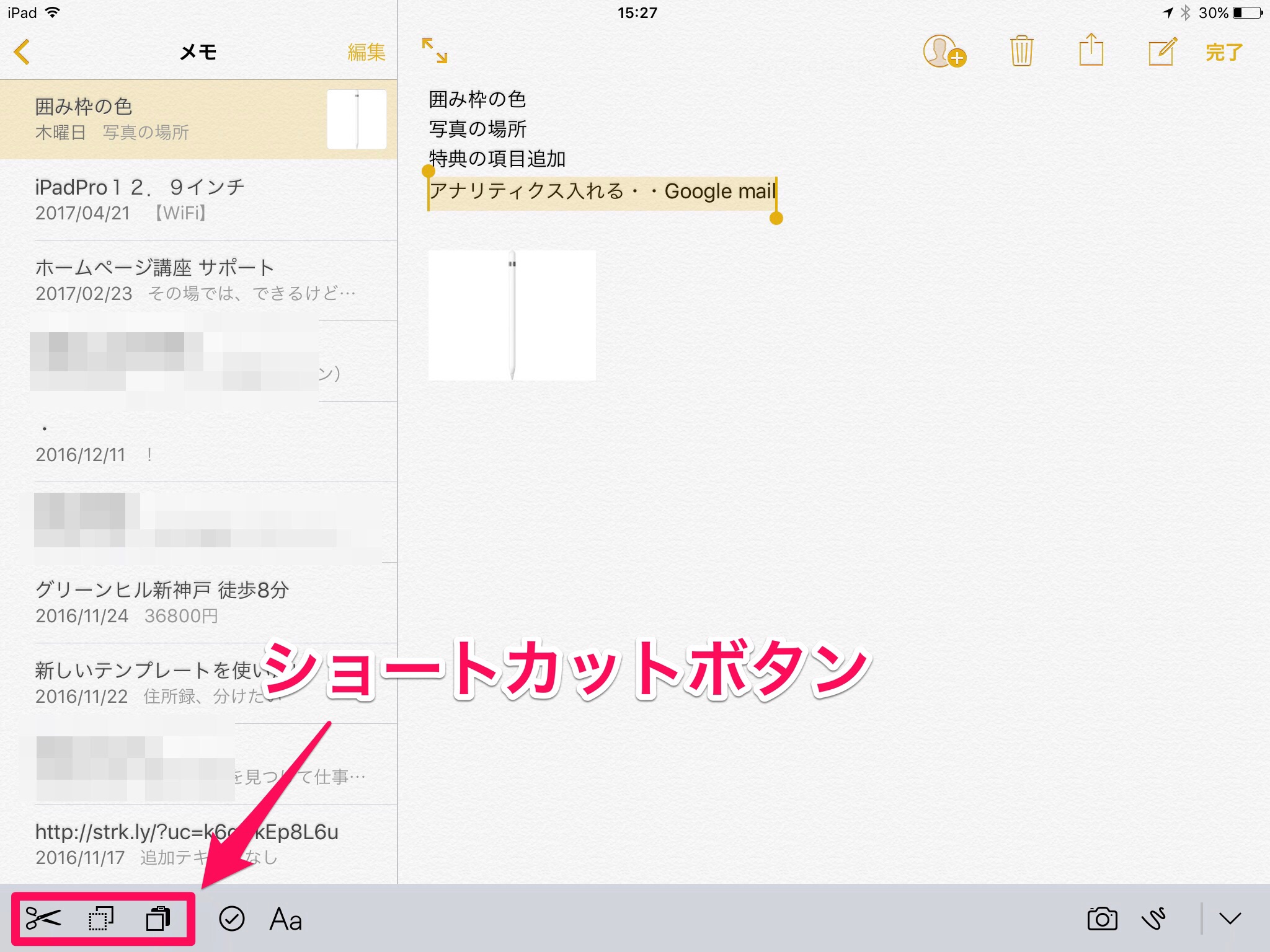Open the Aa text formatting options

(x=286, y=919)
